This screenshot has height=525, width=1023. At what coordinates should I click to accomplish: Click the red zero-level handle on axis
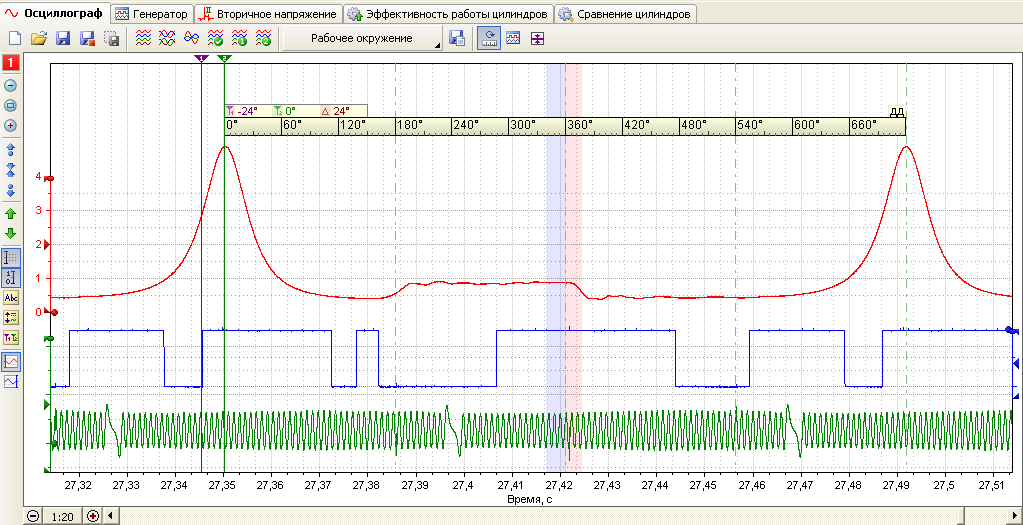(52, 312)
